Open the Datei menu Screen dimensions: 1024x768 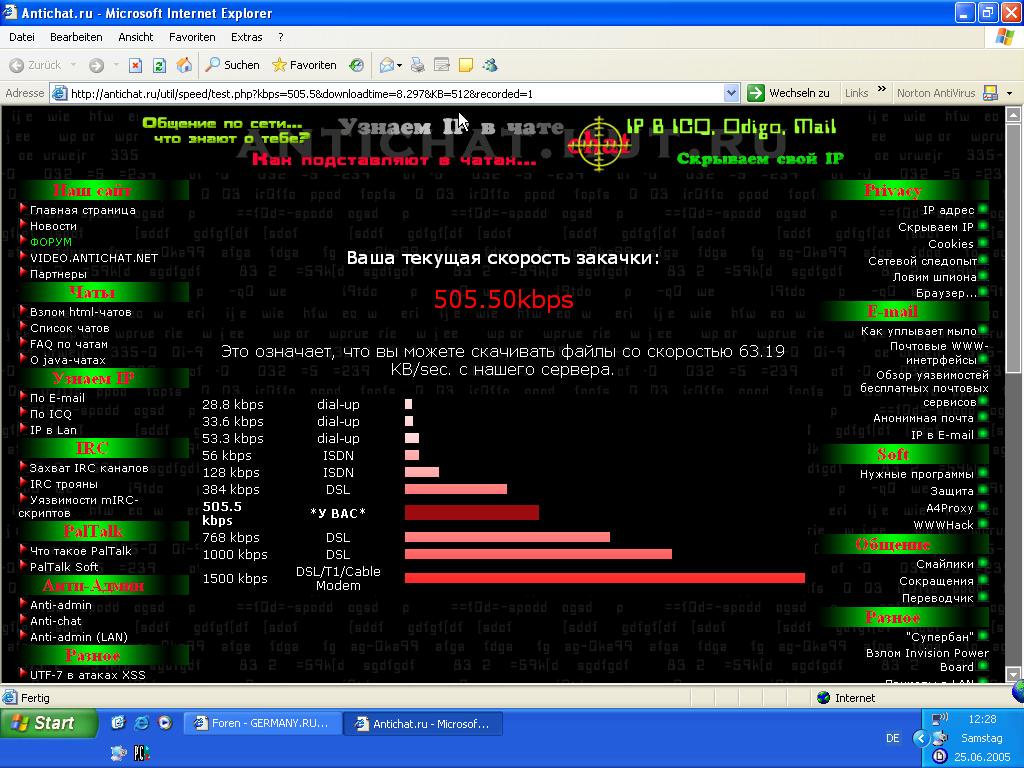coord(22,37)
